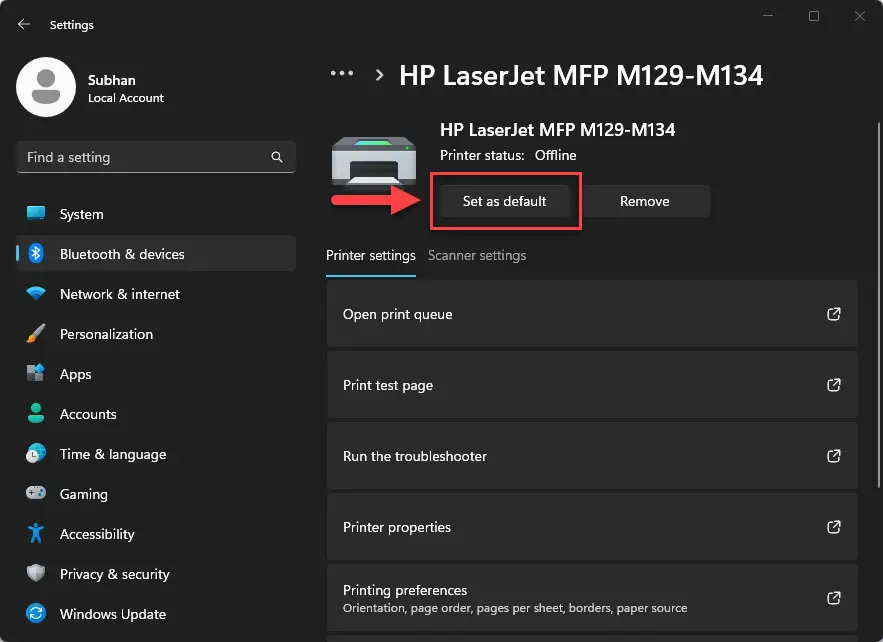The width and height of the screenshot is (883, 642).
Task: Click the external link icon for Print test page
Action: click(x=833, y=385)
